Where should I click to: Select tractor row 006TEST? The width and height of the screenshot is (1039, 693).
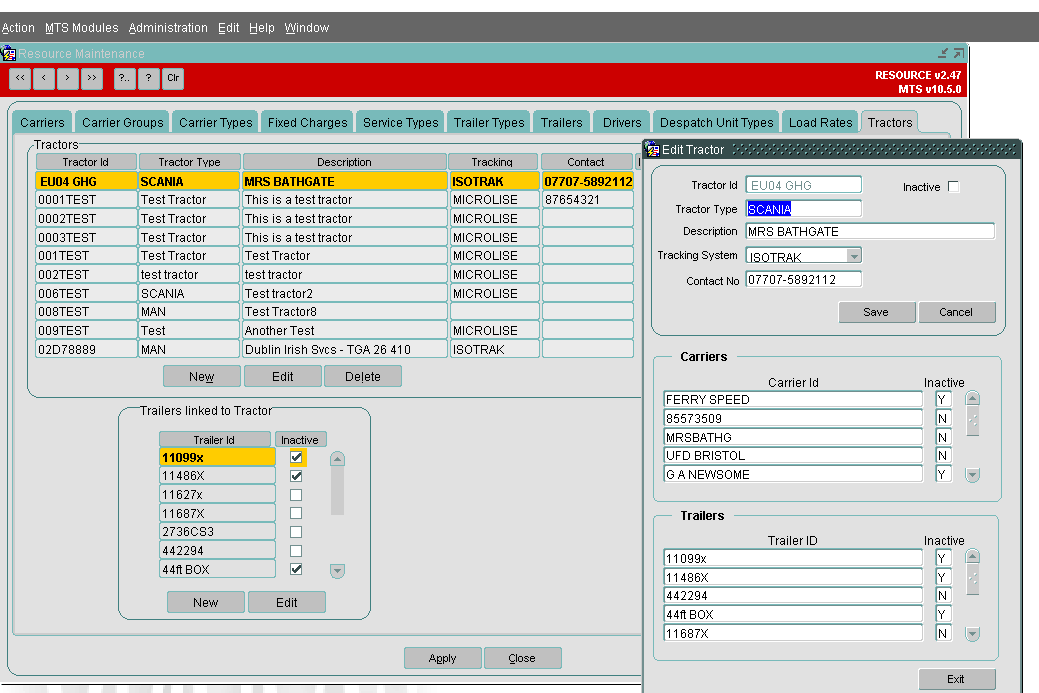point(335,293)
